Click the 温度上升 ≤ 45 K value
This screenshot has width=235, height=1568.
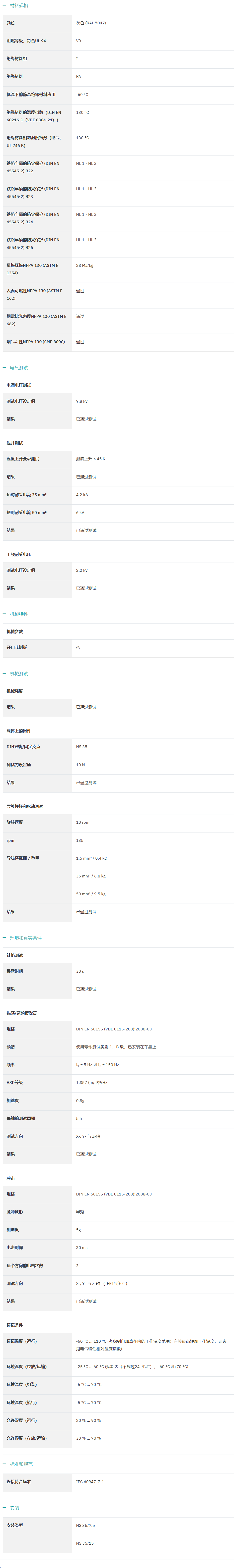point(91,459)
